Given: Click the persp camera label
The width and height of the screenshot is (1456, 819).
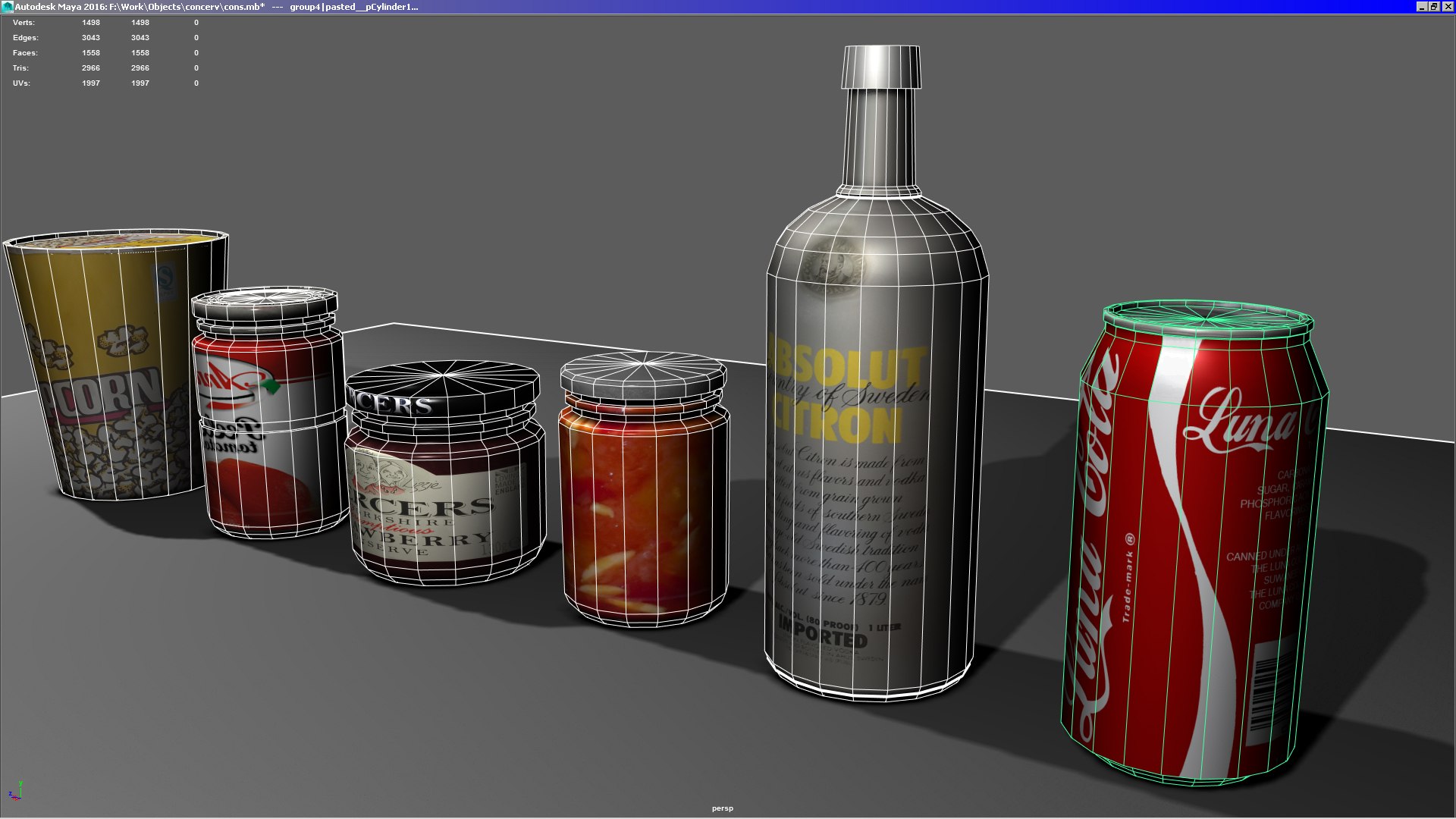Looking at the screenshot, I should pos(722,808).
